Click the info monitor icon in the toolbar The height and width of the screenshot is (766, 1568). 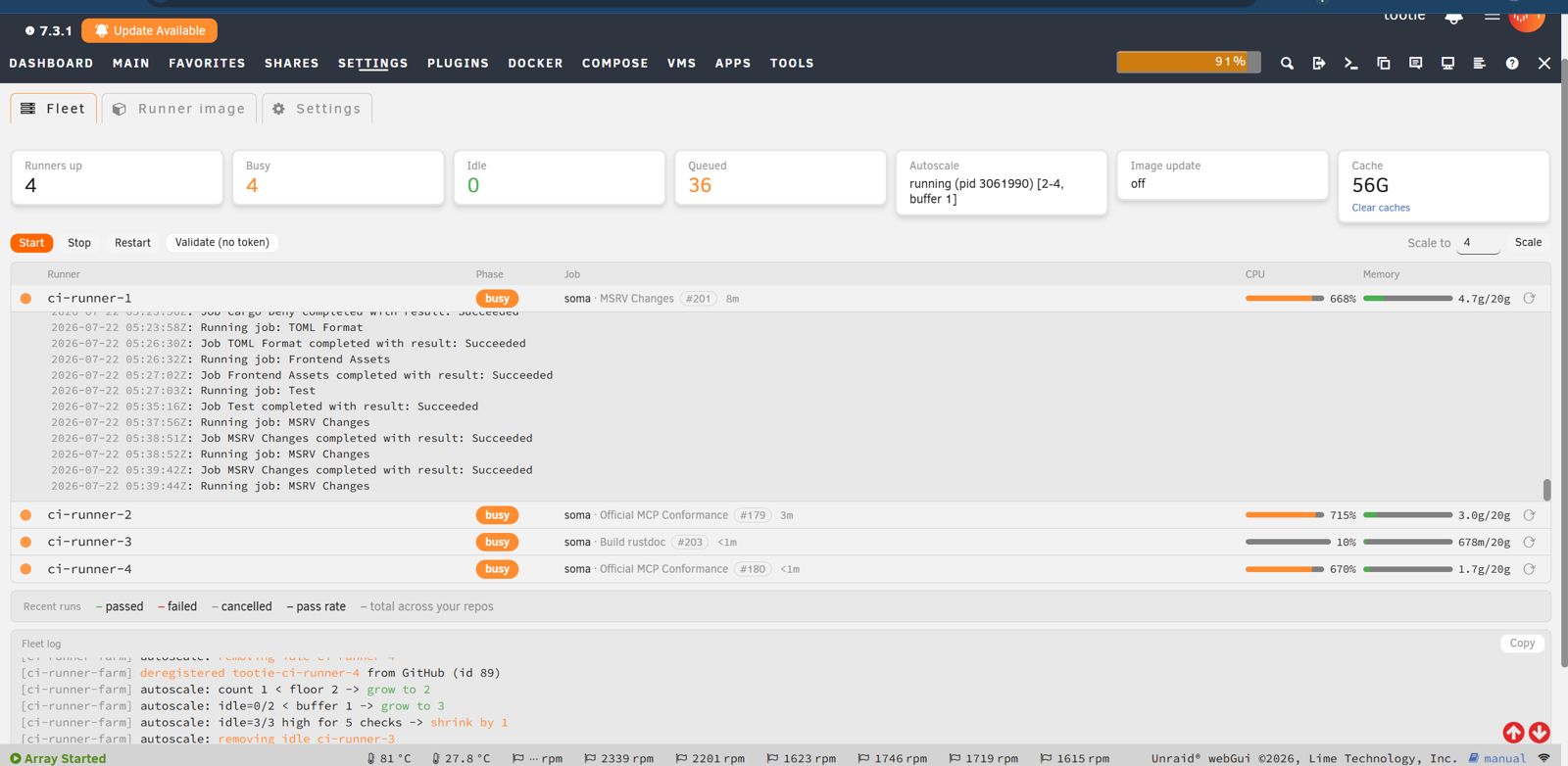coord(1447,64)
